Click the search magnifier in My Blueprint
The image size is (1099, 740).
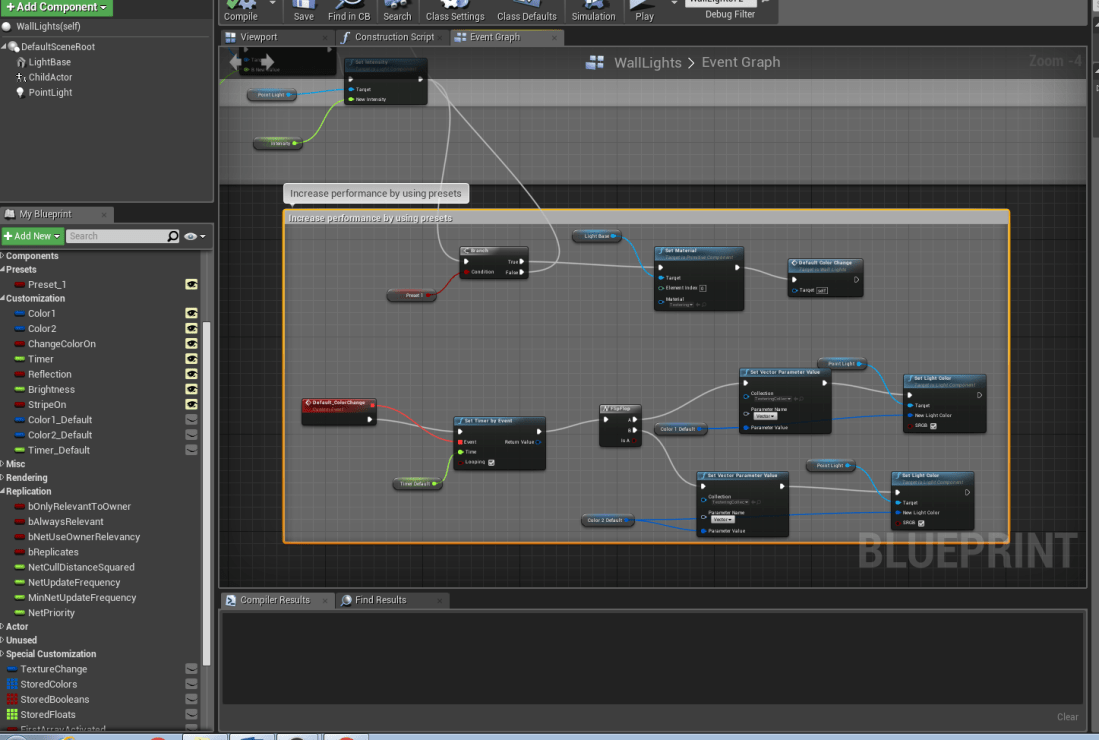(x=173, y=236)
